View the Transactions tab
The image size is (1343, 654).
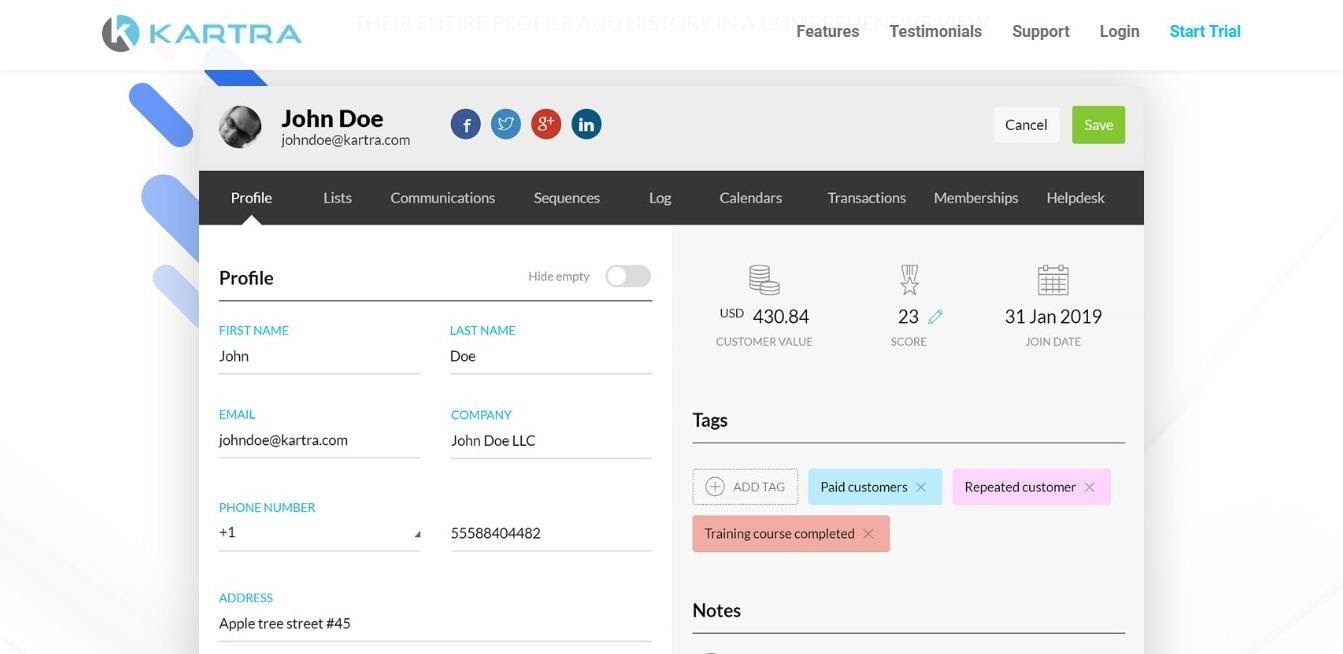867,198
